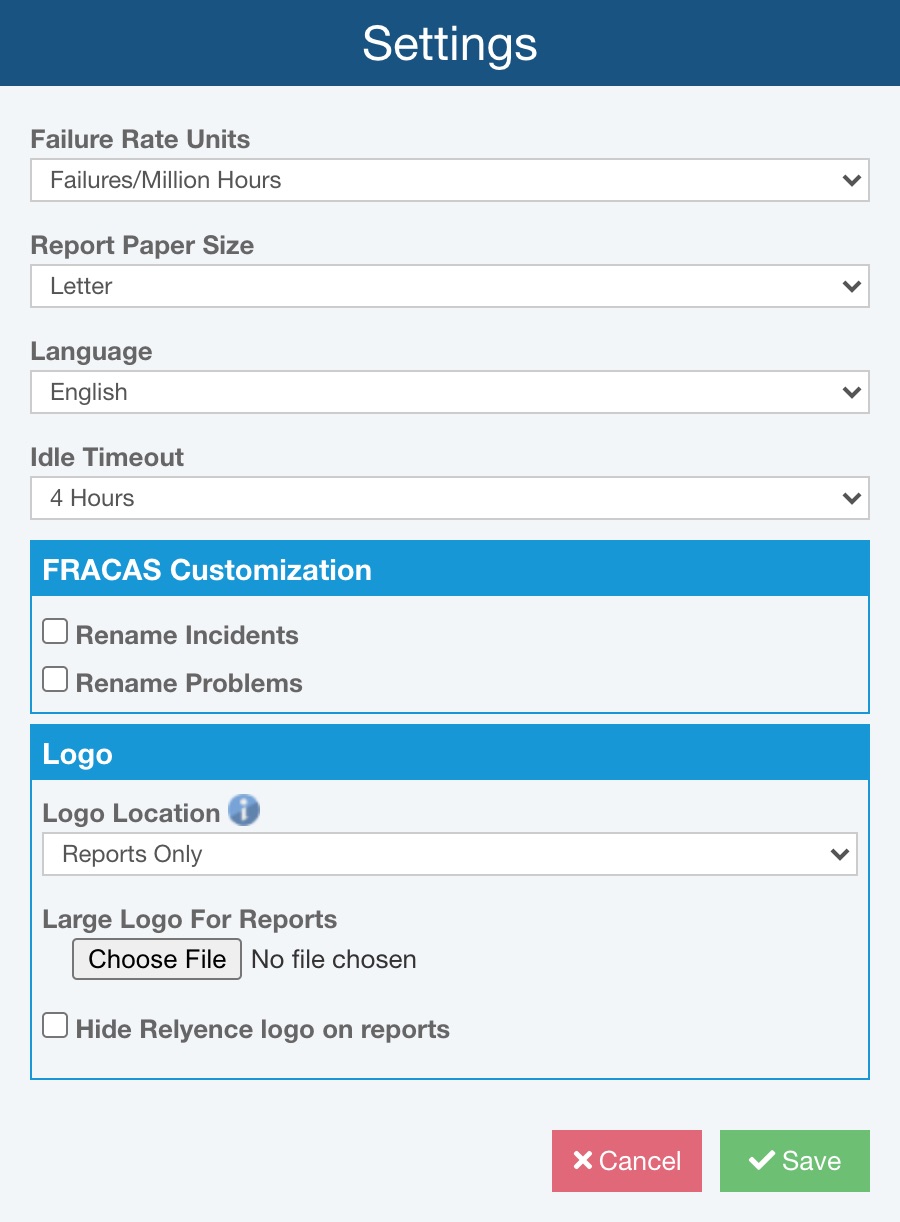Enable the Rename Incidents checkbox
Image resolution: width=900 pixels, height=1222 pixels.
[56, 632]
